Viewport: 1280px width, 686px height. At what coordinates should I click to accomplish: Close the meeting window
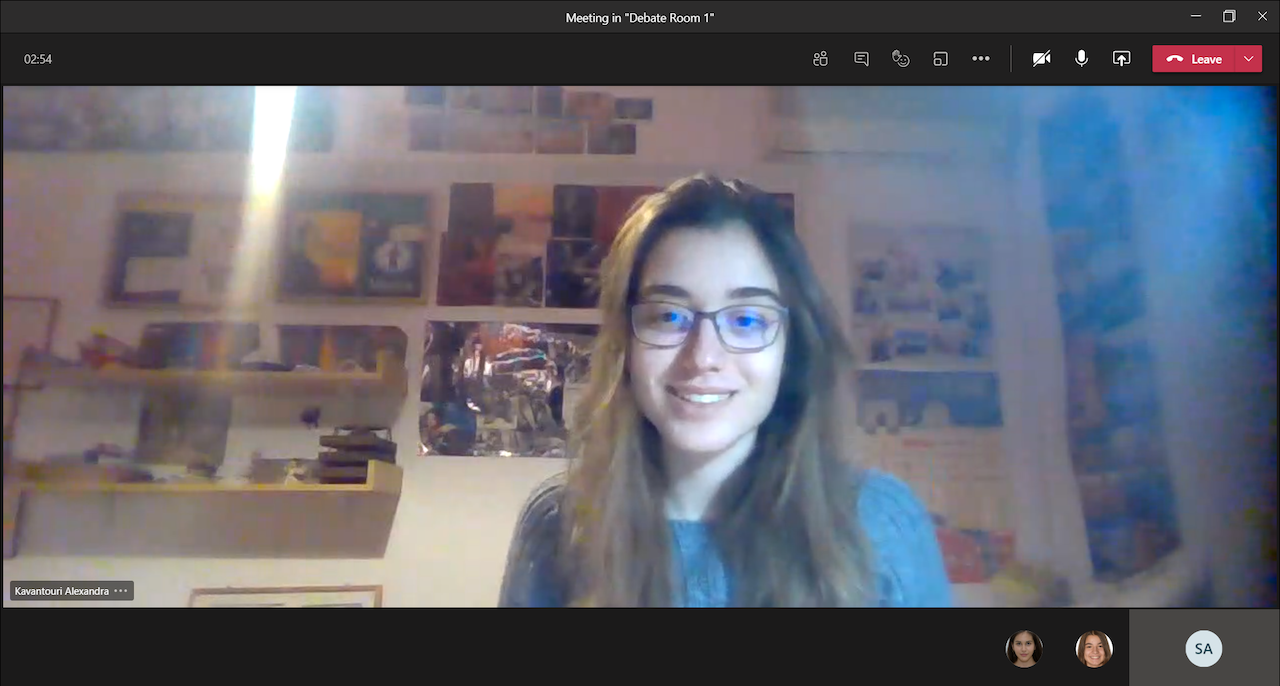pyautogui.click(x=1262, y=16)
